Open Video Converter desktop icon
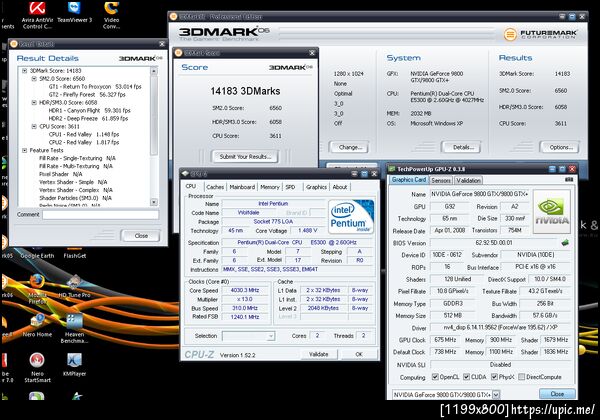600x420 pixels. (111, 15)
